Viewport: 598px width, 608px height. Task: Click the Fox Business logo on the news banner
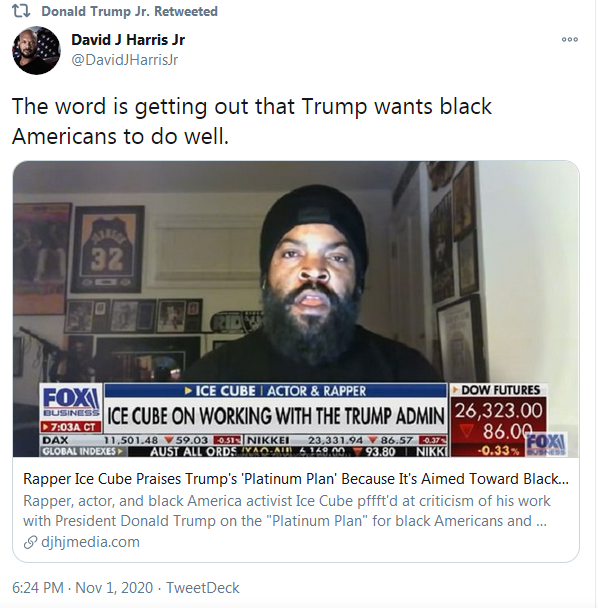pos(71,402)
